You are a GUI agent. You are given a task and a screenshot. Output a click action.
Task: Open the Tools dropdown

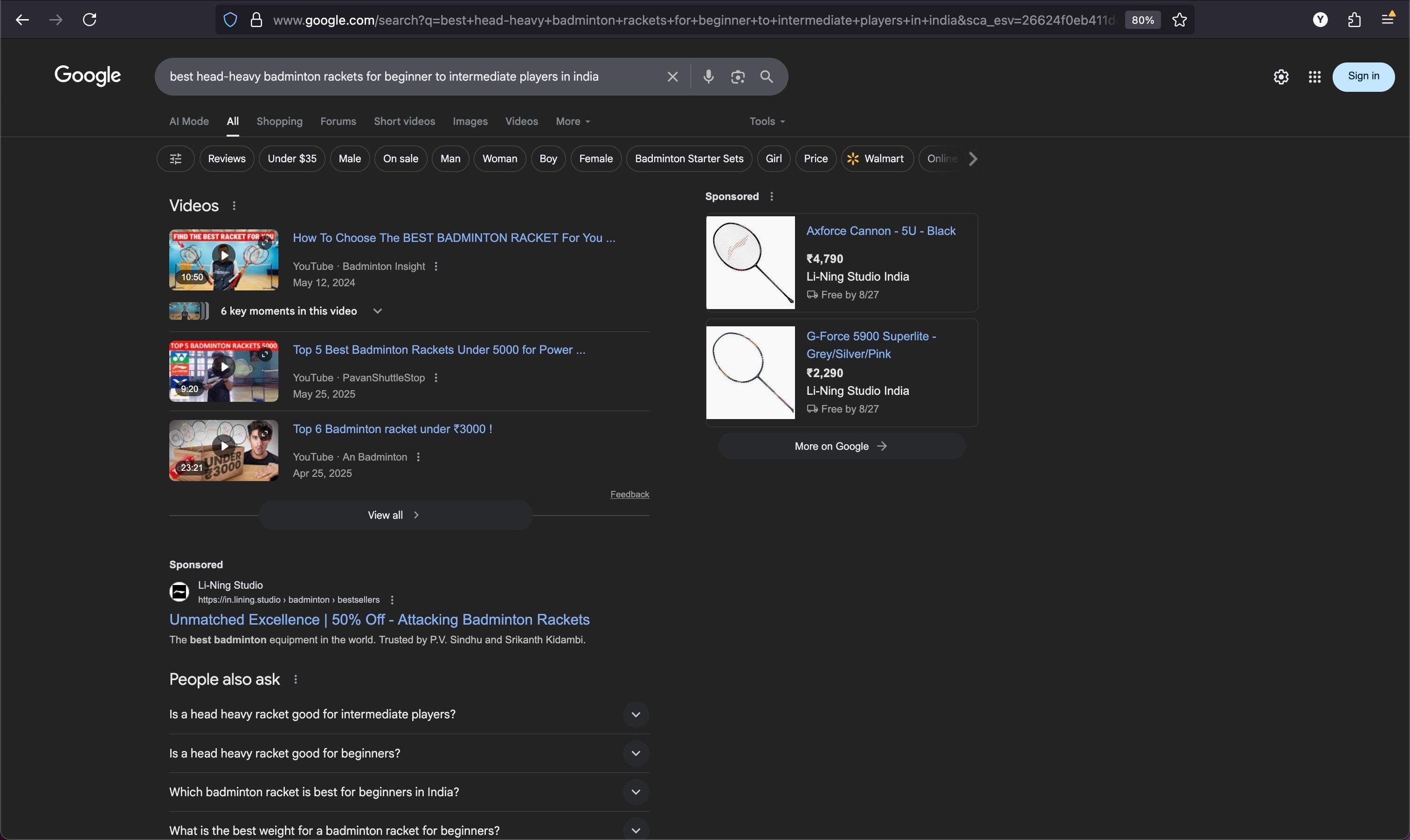pyautogui.click(x=767, y=122)
